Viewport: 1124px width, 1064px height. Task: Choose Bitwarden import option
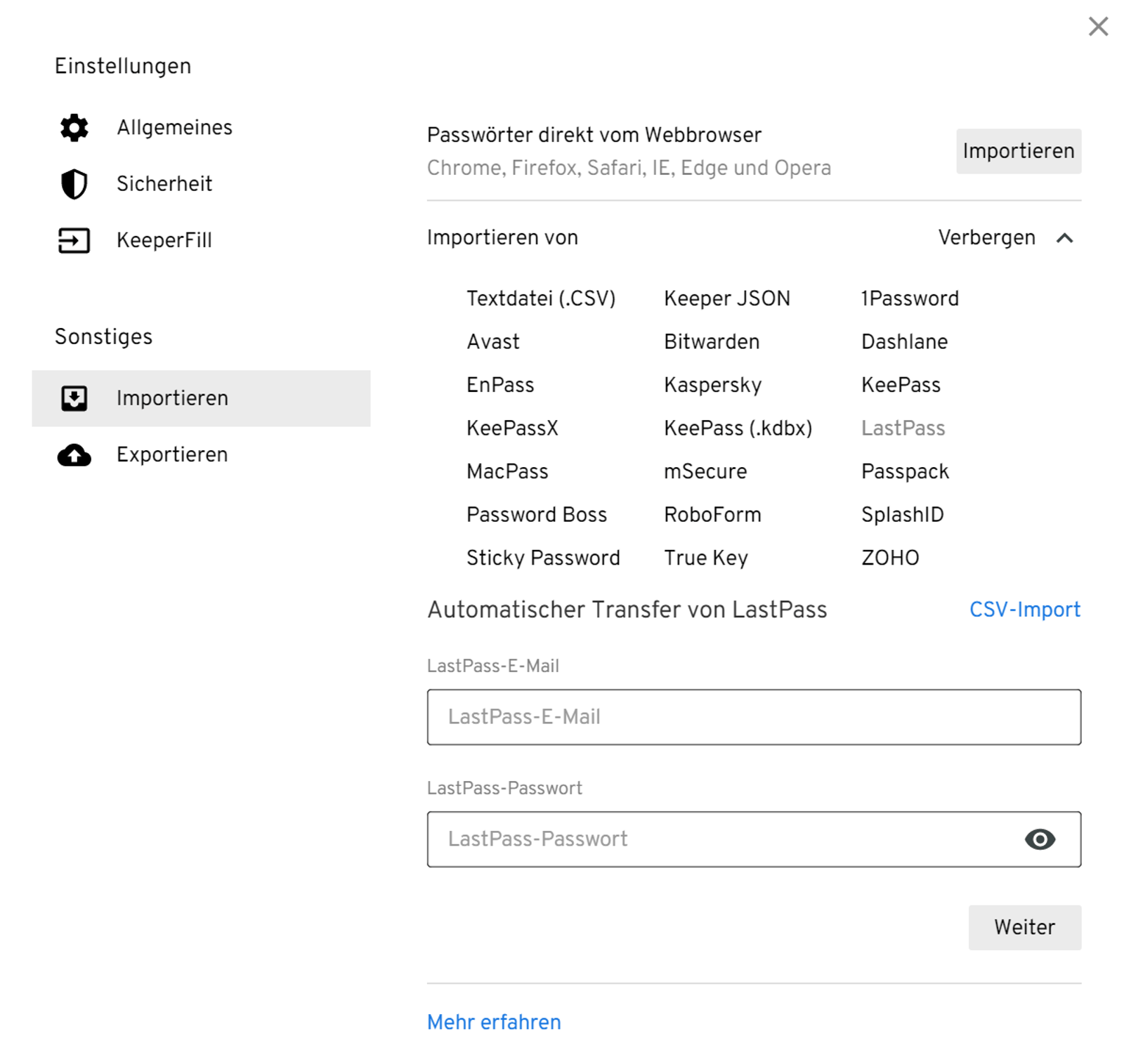pyautogui.click(x=712, y=341)
